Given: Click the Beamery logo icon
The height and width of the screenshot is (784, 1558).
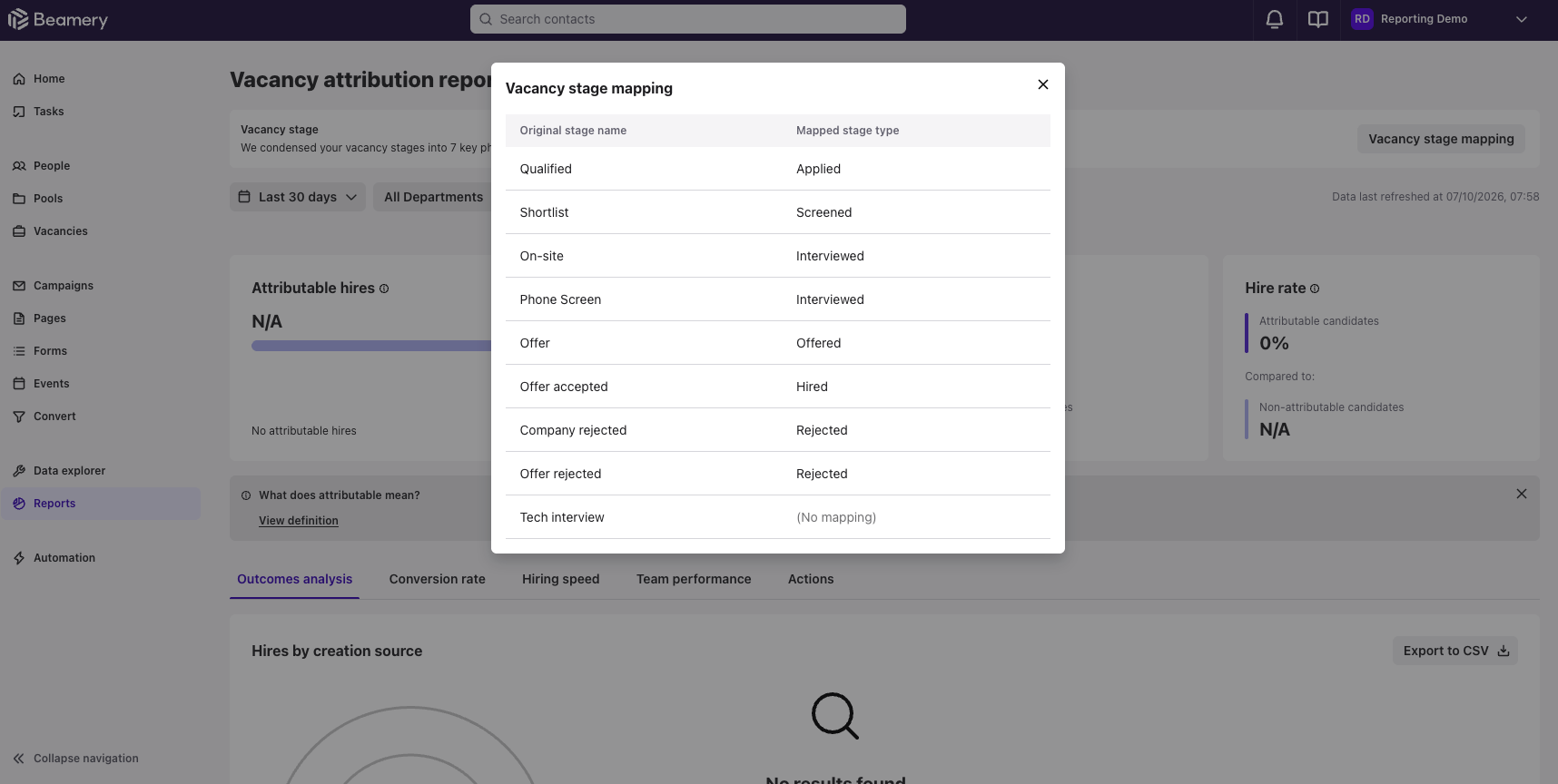Looking at the screenshot, I should [x=18, y=19].
